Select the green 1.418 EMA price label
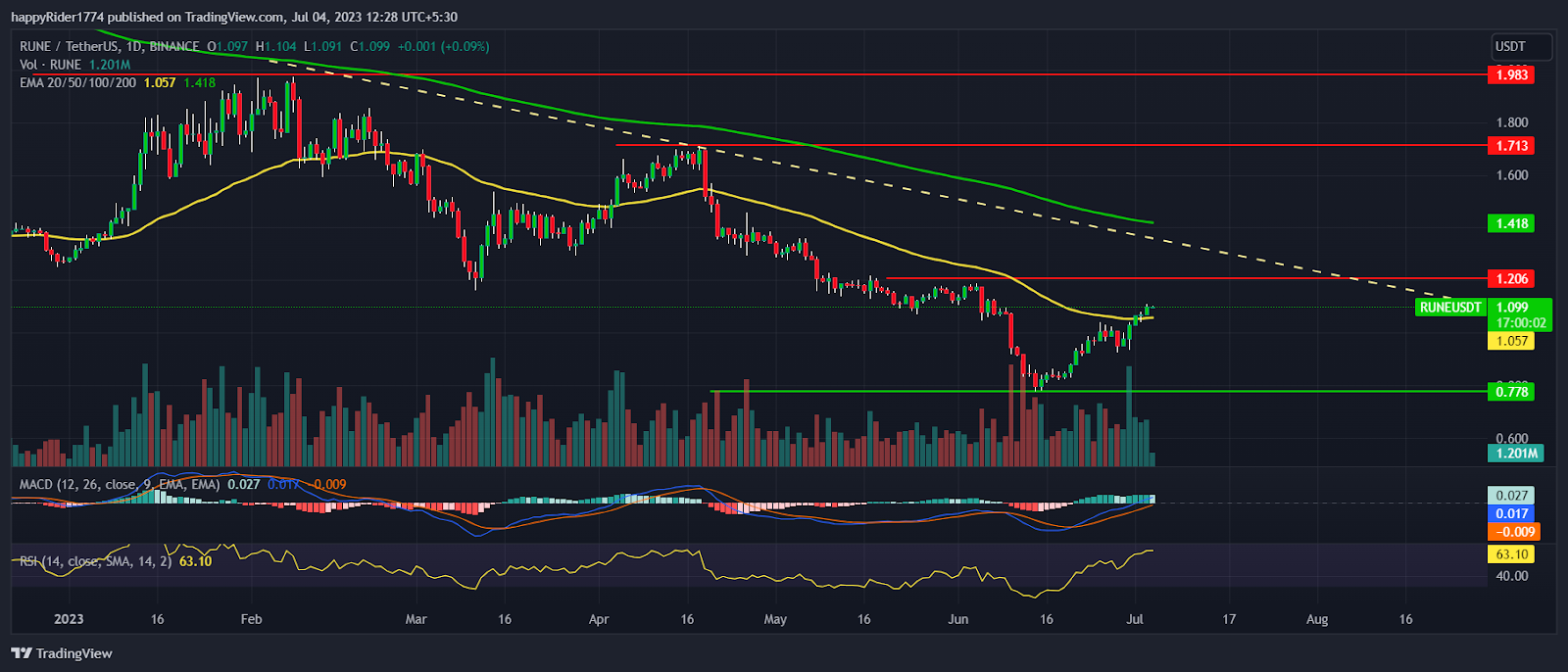 click(x=1511, y=223)
